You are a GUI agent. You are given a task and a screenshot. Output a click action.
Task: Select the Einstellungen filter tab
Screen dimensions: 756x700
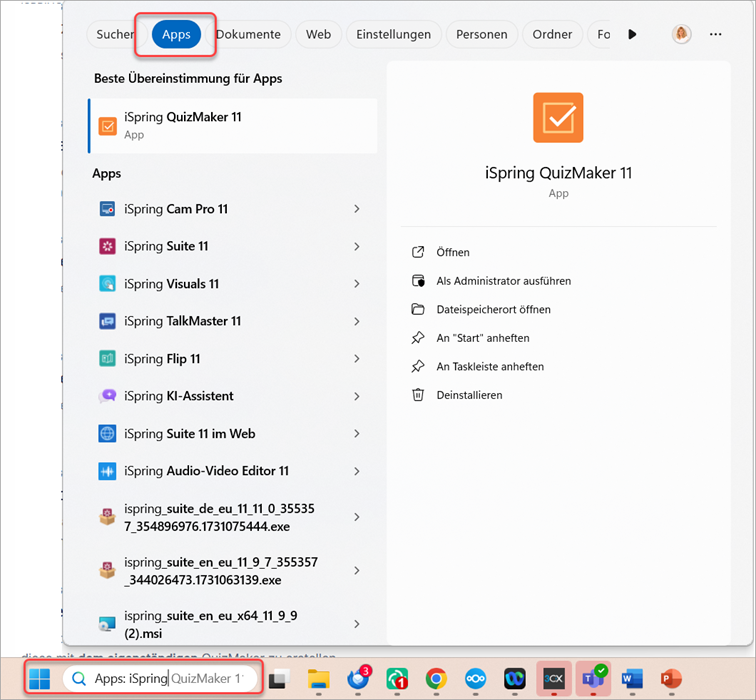(x=393, y=34)
